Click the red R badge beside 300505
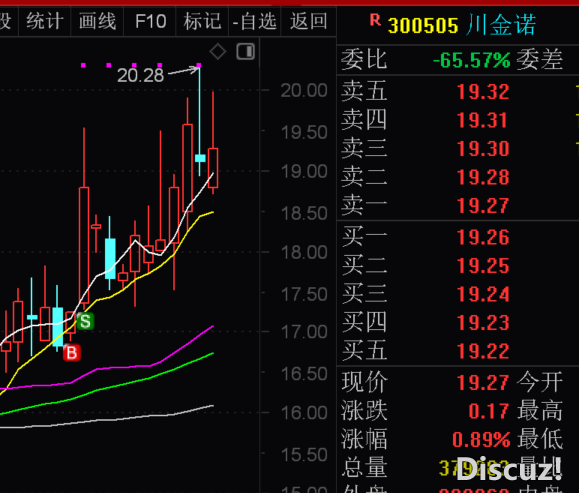This screenshot has width=579, height=493. 375,20
